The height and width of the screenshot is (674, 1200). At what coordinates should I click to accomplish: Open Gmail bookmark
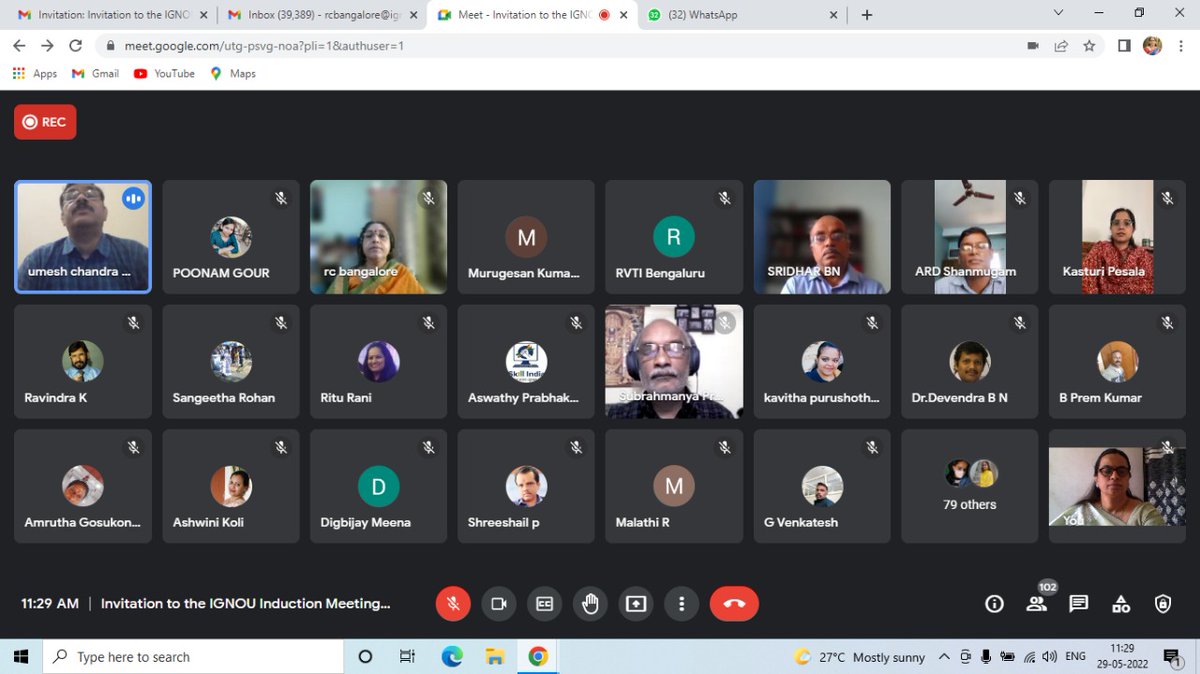click(96, 73)
